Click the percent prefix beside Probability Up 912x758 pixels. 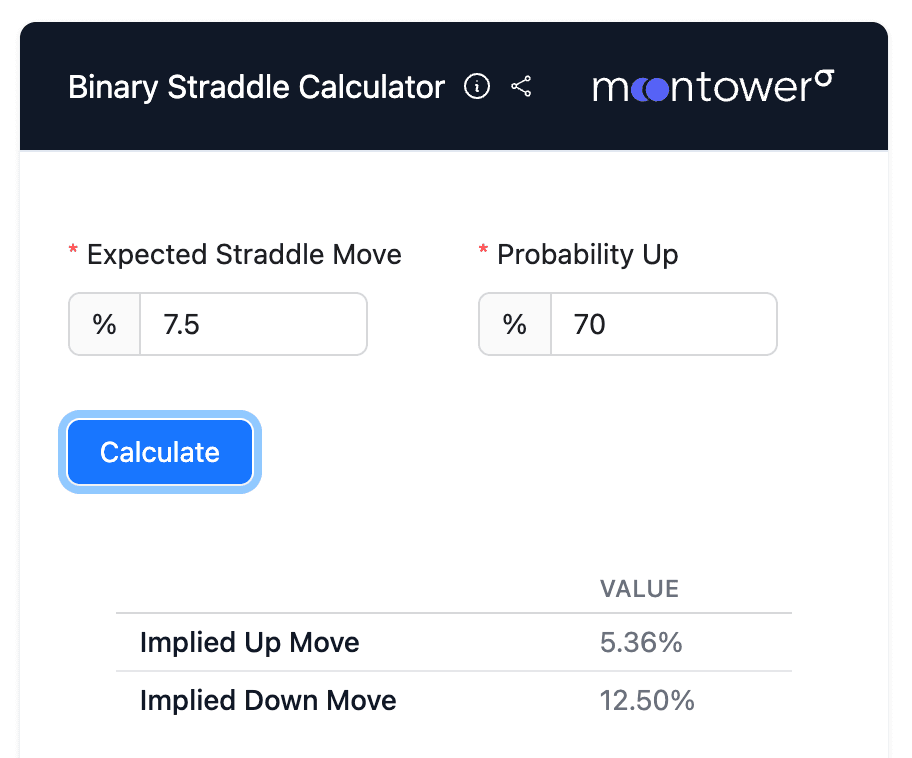pos(514,324)
